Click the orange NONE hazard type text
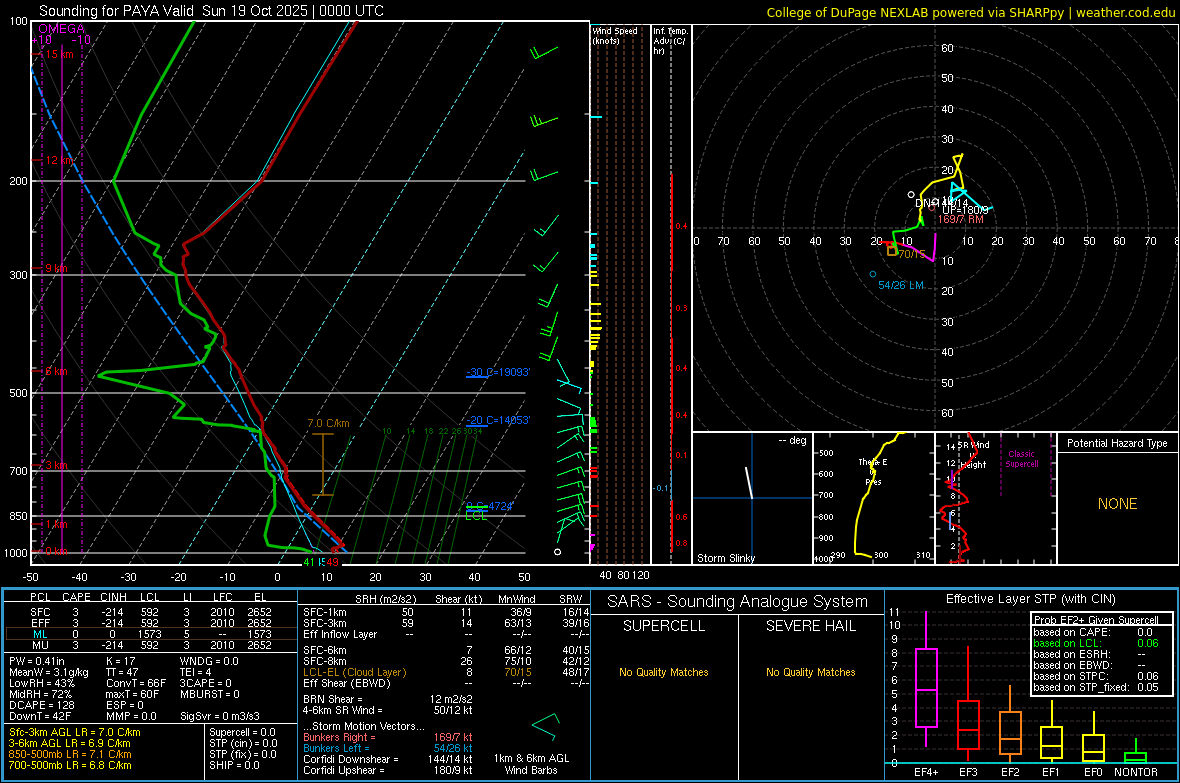This screenshot has height=783, width=1180. click(1117, 504)
